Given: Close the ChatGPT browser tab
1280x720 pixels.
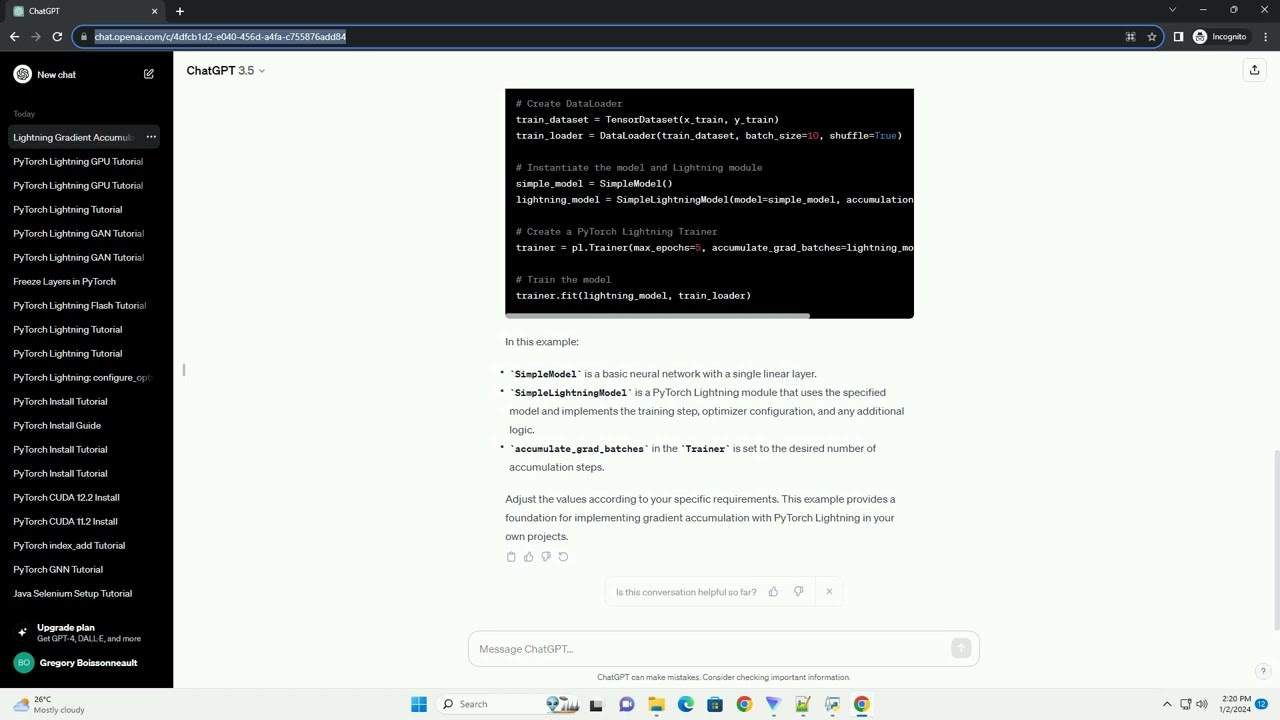Looking at the screenshot, I should click(x=155, y=11).
